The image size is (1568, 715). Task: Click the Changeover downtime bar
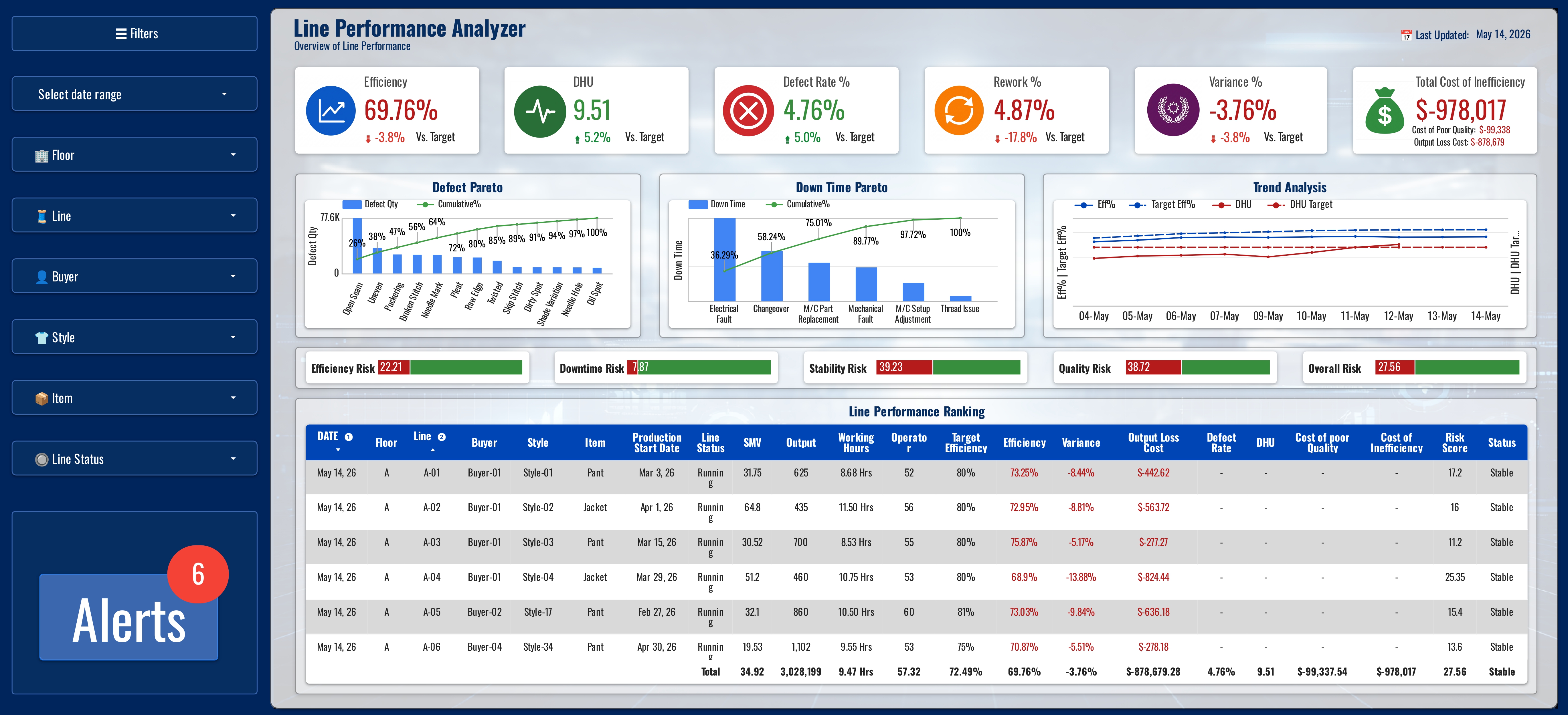click(x=771, y=276)
